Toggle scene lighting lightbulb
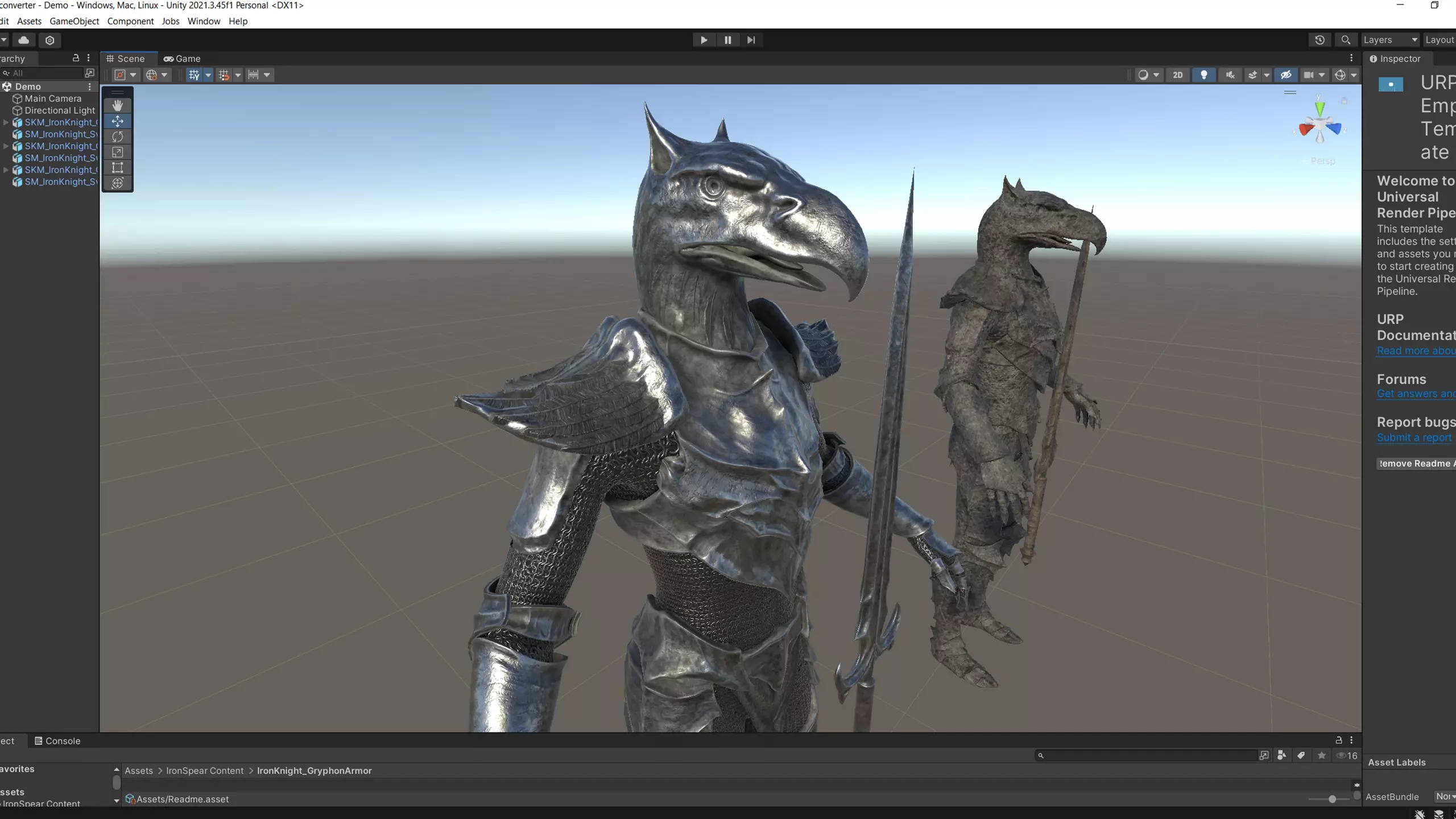 1203,75
